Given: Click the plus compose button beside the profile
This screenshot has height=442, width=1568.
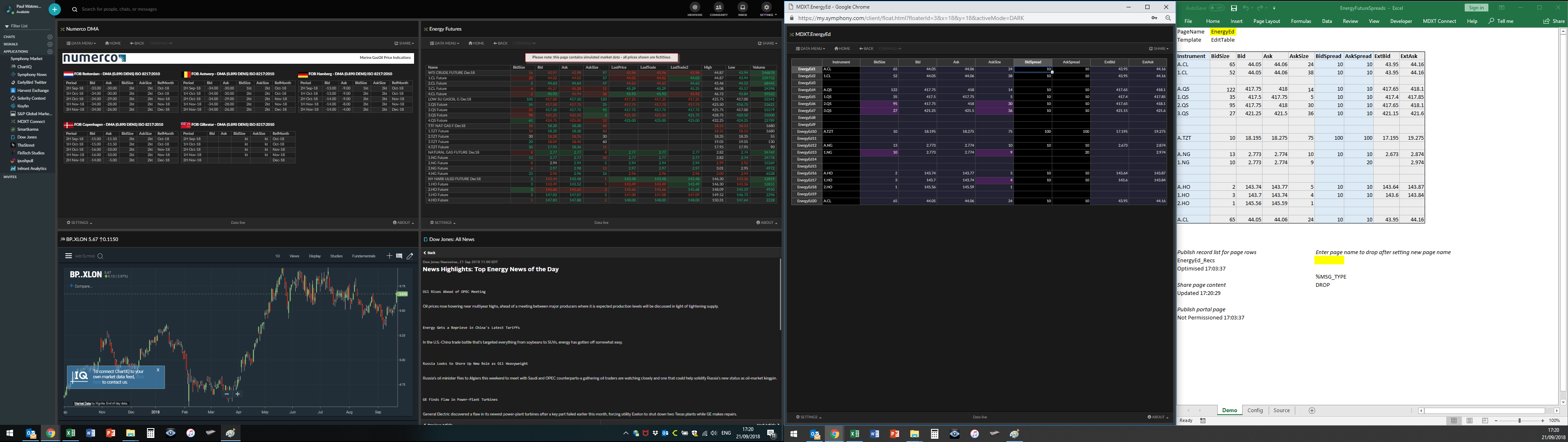Looking at the screenshot, I should [x=54, y=9].
